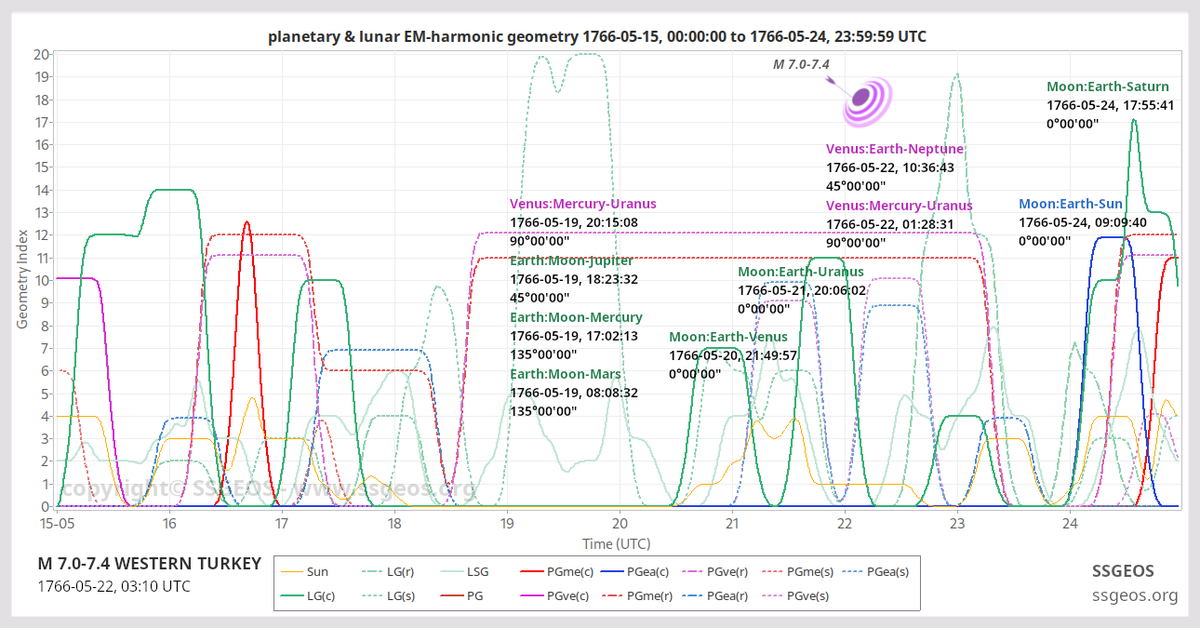Image resolution: width=1200 pixels, height=628 pixels.
Task: Click the solid green LG(c) legend line sample
Action: pos(292,596)
